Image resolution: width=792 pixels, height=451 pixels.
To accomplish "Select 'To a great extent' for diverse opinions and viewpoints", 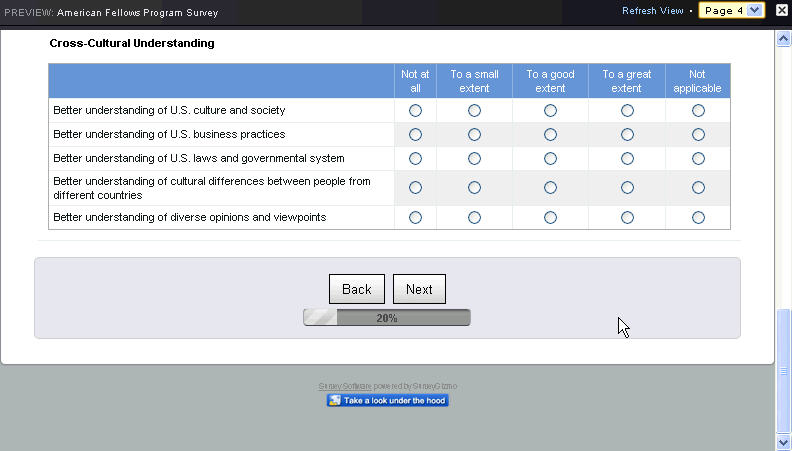I will [x=627, y=218].
